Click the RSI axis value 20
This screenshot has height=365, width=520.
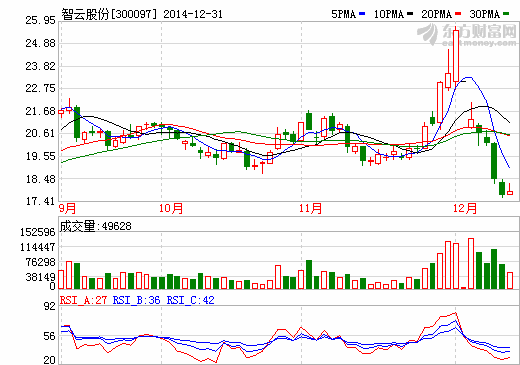click(50, 360)
